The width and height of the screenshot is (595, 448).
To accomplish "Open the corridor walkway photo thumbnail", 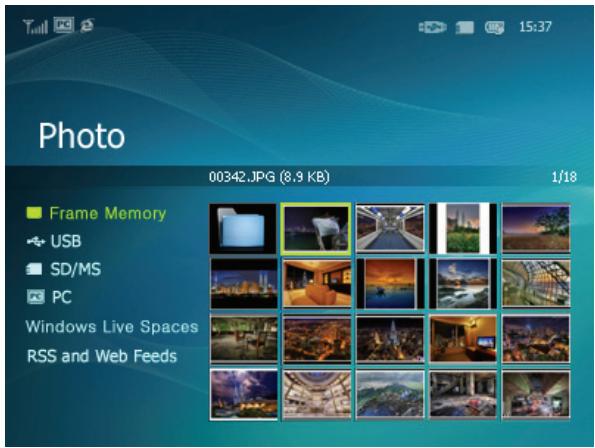I will (390, 228).
